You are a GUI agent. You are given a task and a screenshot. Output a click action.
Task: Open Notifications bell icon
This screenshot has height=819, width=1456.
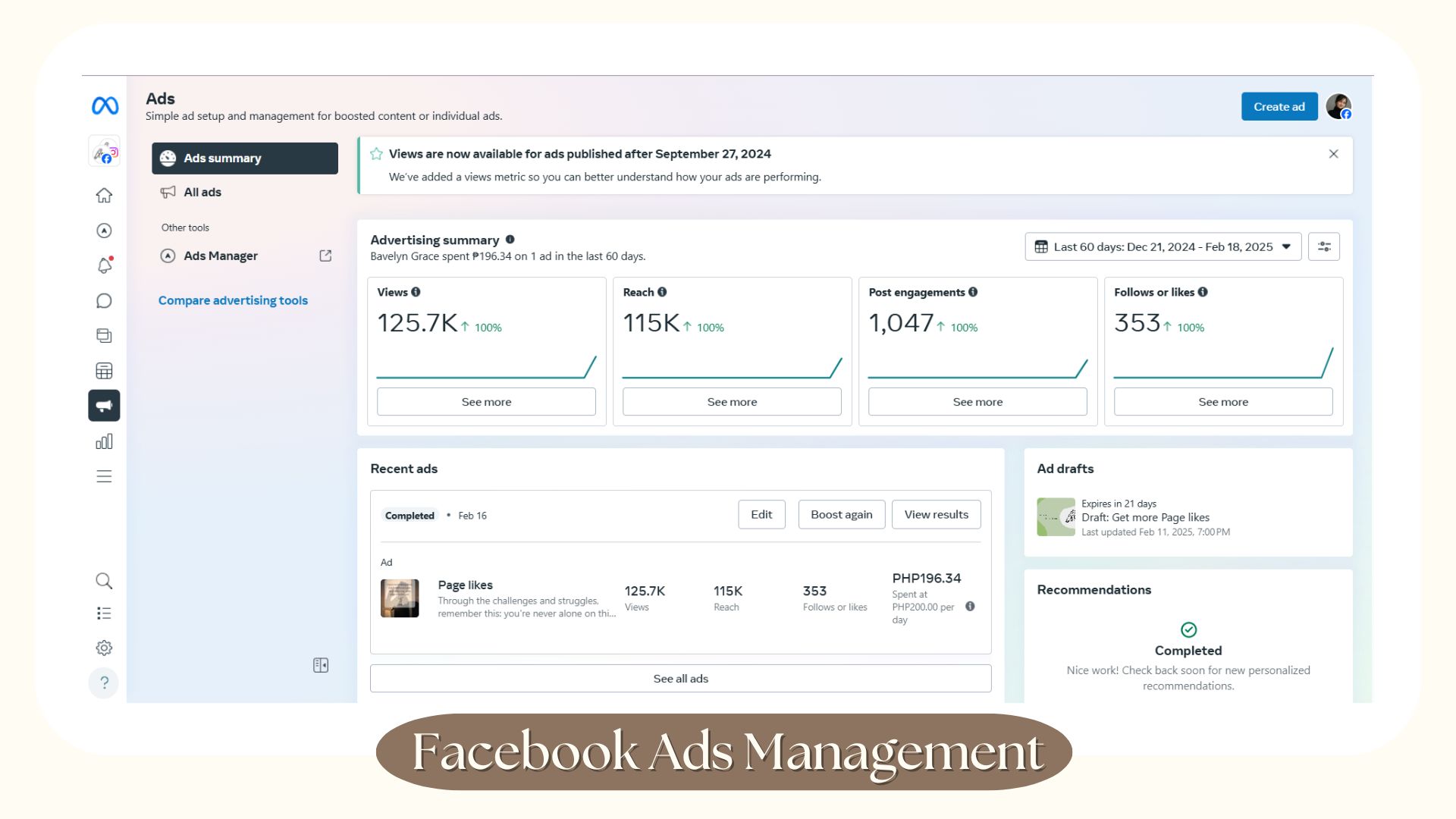click(104, 265)
